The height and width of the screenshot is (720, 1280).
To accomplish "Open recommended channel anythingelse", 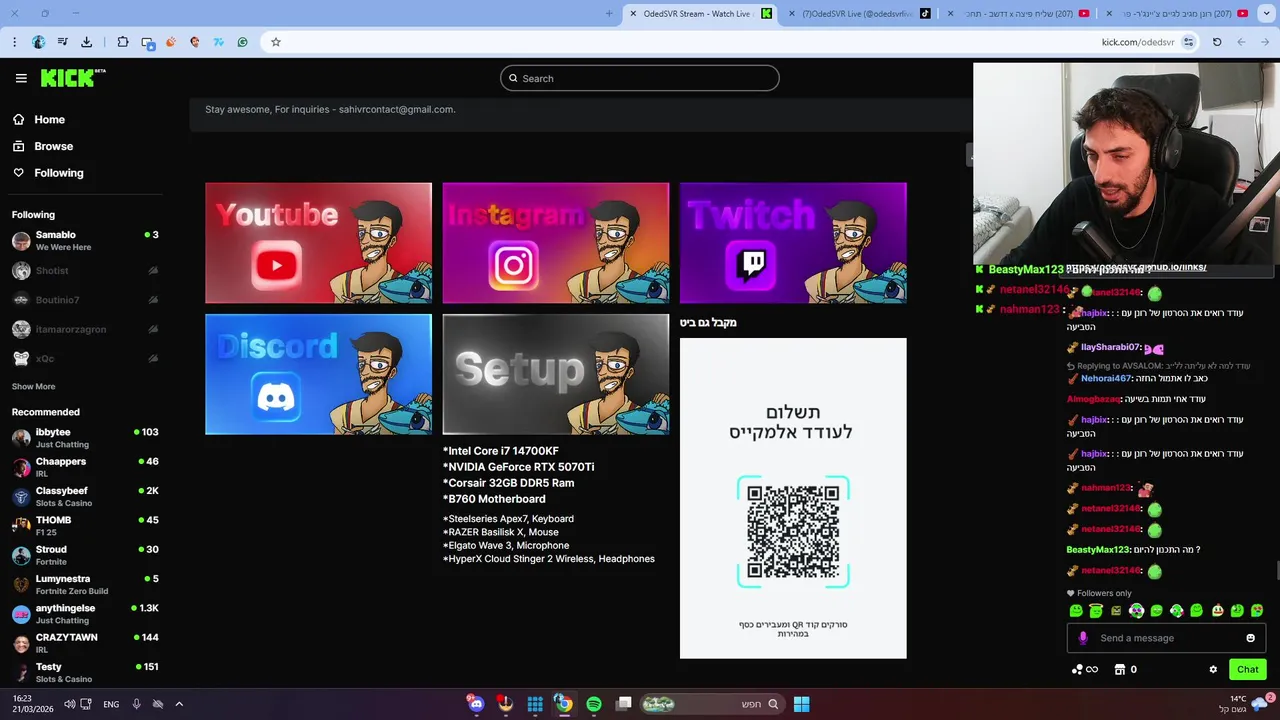I will 85,614.
